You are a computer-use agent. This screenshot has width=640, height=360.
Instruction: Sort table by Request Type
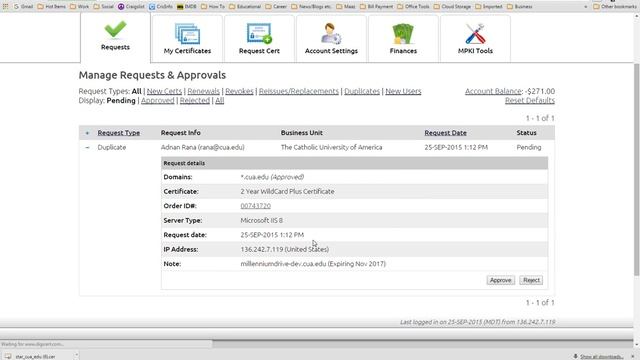point(119,133)
